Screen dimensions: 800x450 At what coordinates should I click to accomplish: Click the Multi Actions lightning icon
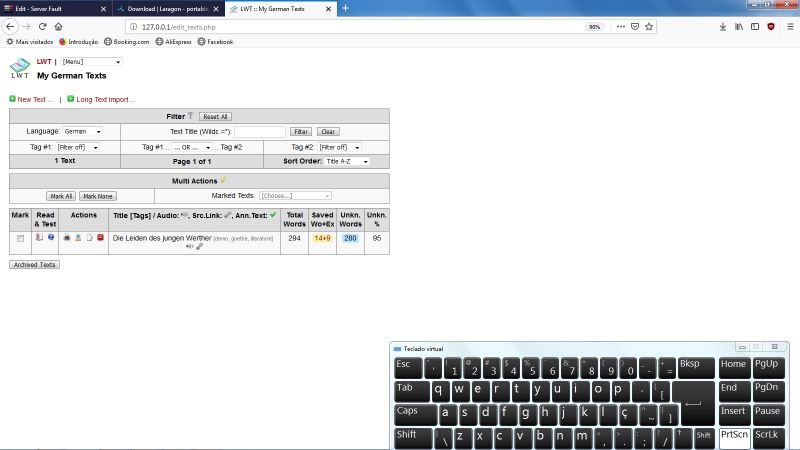point(223,180)
